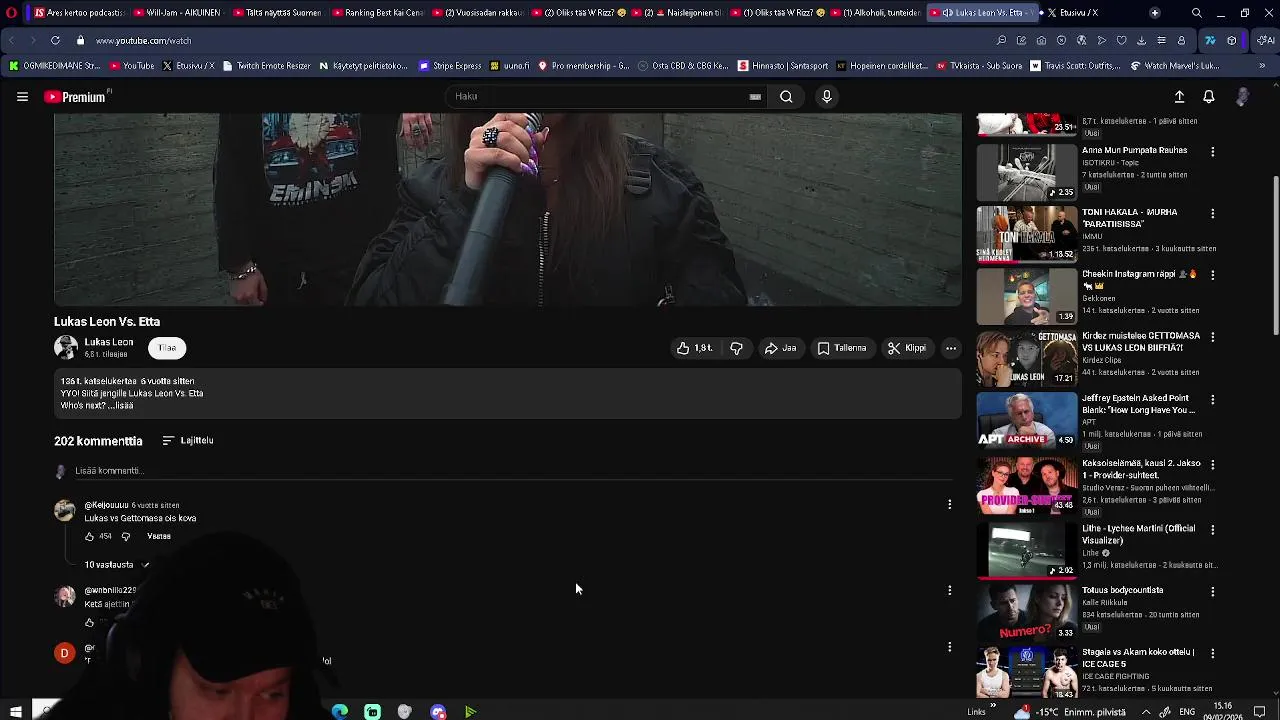Open the Hinnasto | Santasport bookmark
1280x720 pixels.
click(783, 66)
